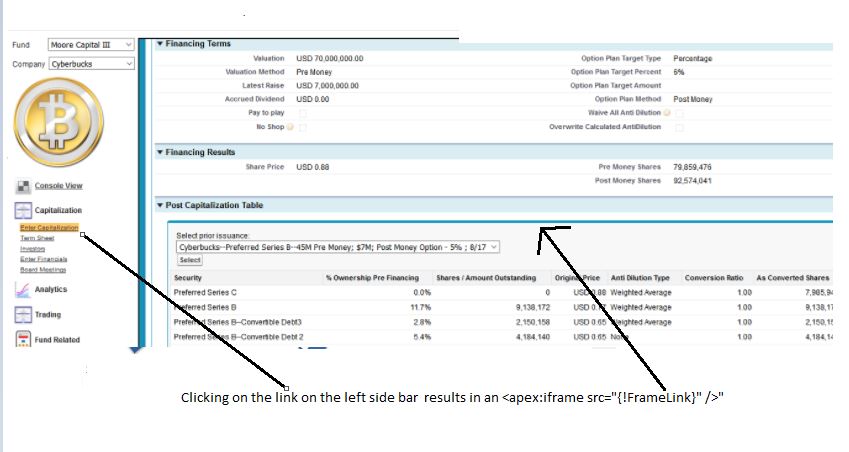The width and height of the screenshot is (849, 452).
Task: Collapse the Post Capitalization Table section
Action: [160, 205]
